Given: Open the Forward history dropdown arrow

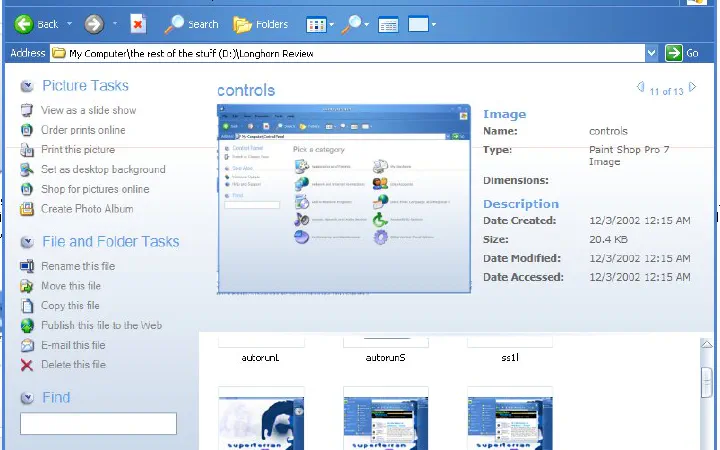Looking at the screenshot, I should (115, 23).
